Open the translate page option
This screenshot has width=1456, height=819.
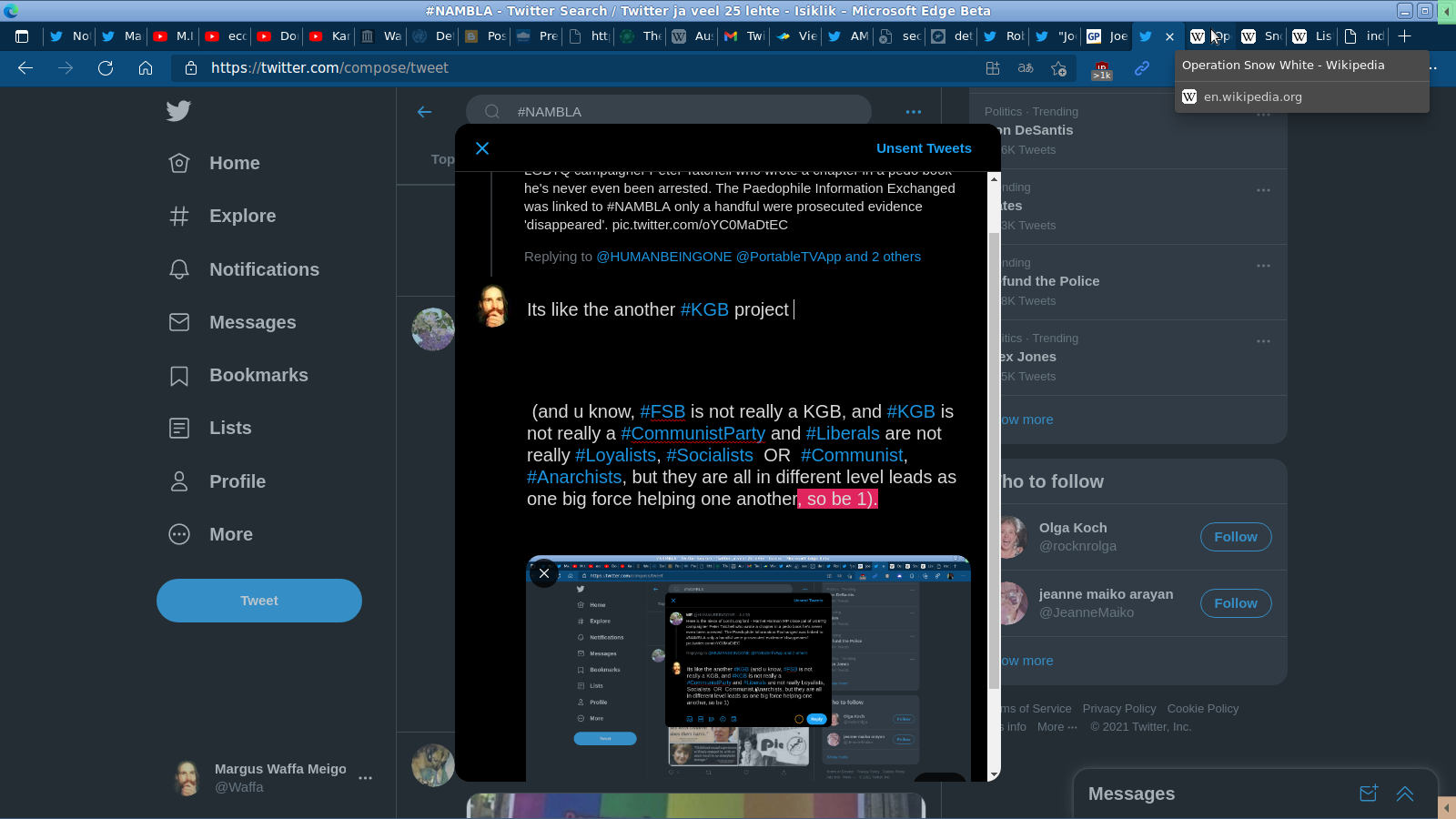click(1026, 68)
